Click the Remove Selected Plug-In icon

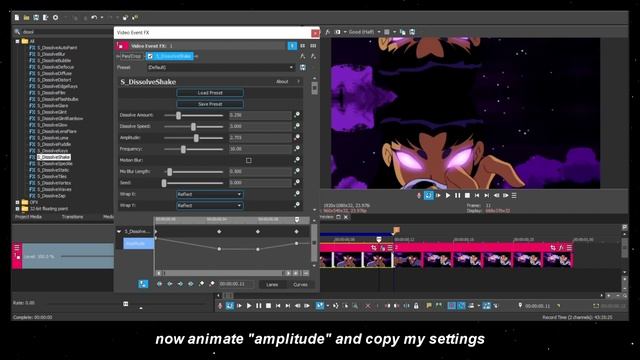[x=313, y=56]
